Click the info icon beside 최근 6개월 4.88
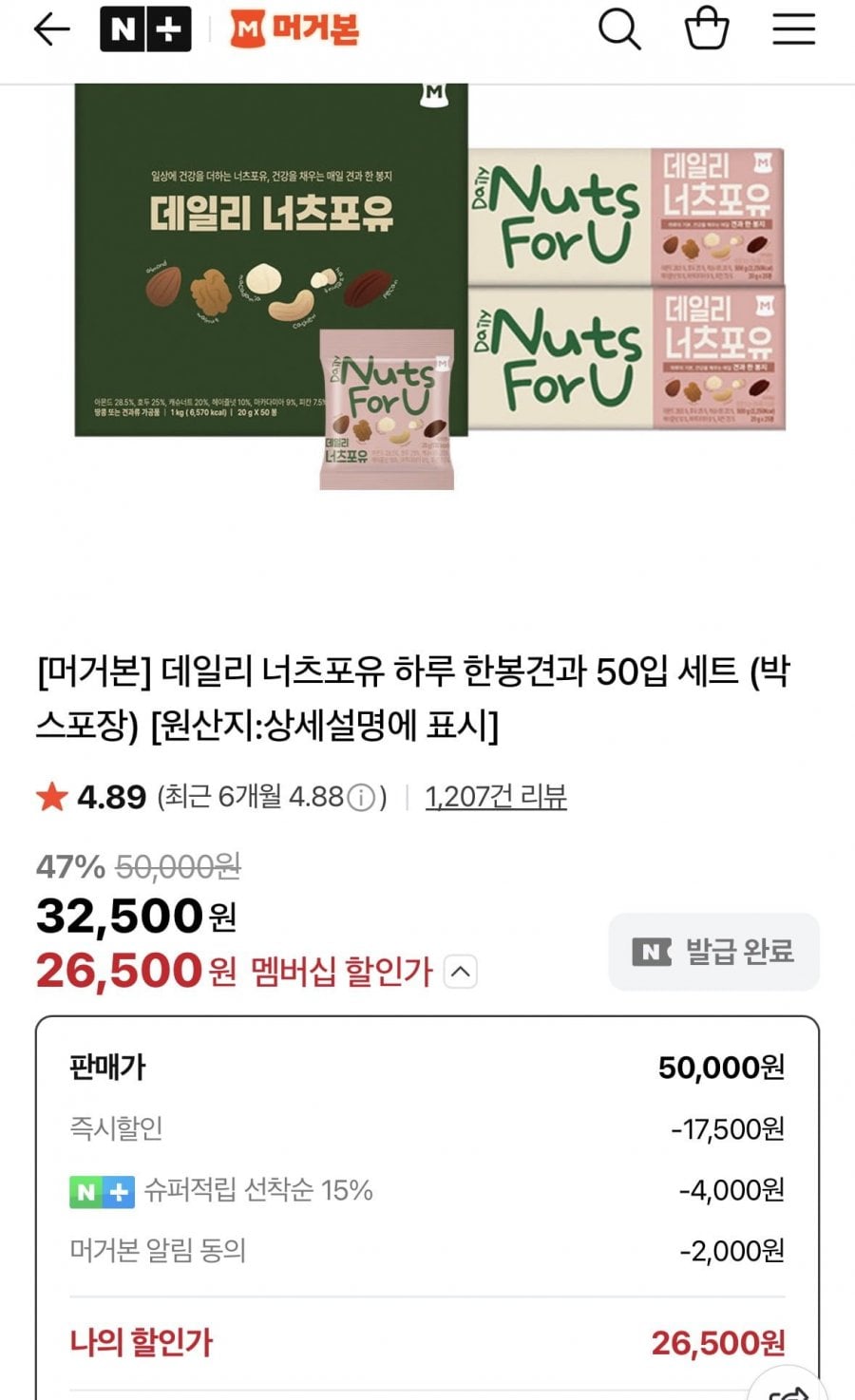 tap(361, 798)
